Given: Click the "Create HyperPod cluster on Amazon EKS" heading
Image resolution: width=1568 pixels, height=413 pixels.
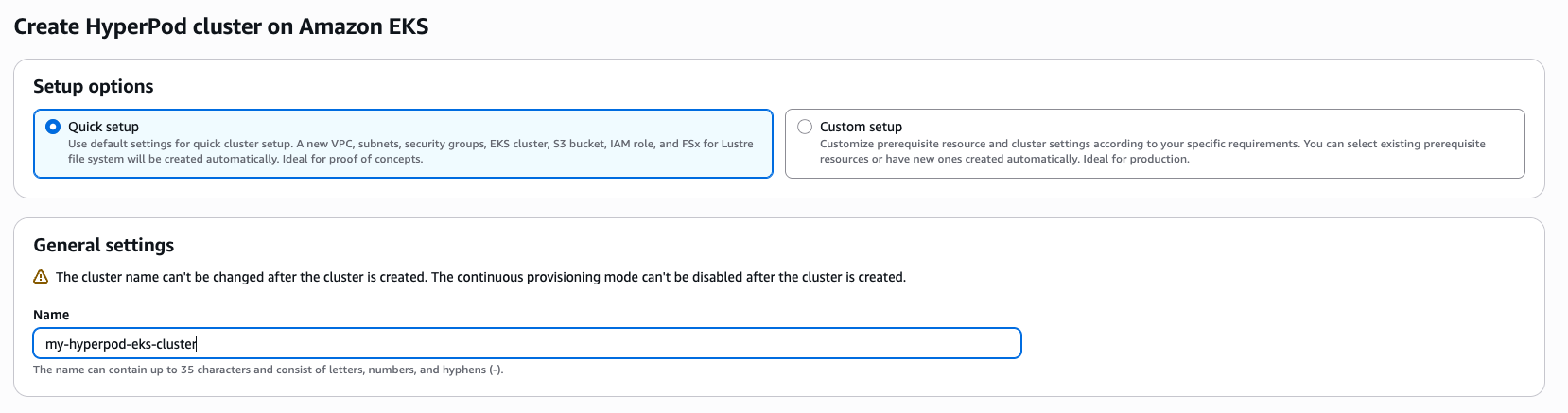Looking at the screenshot, I should [x=221, y=26].
